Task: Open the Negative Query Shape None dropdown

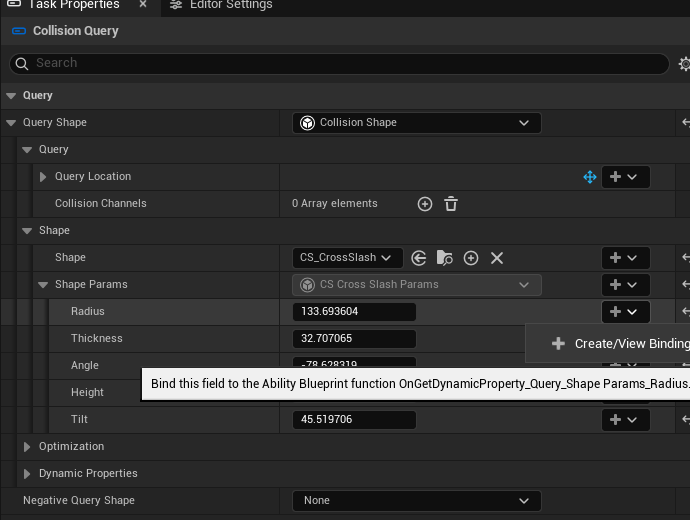Action: [416, 501]
